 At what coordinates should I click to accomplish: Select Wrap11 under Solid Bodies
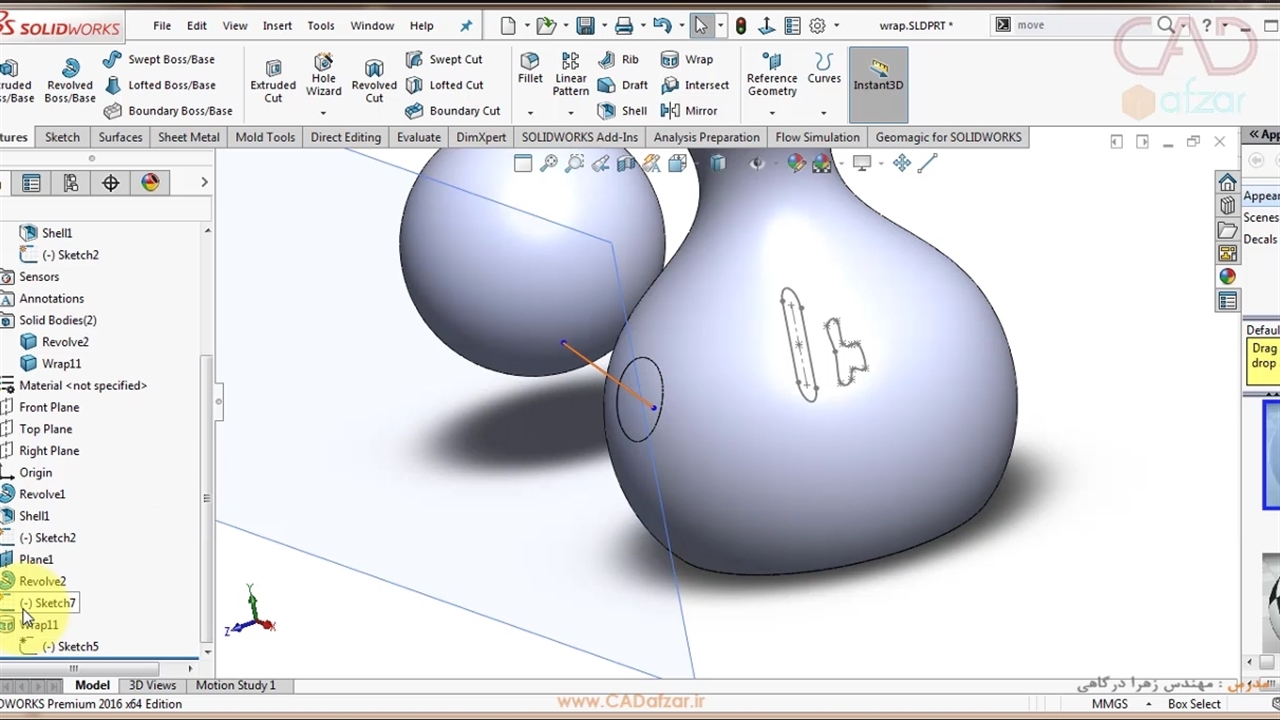pos(61,364)
